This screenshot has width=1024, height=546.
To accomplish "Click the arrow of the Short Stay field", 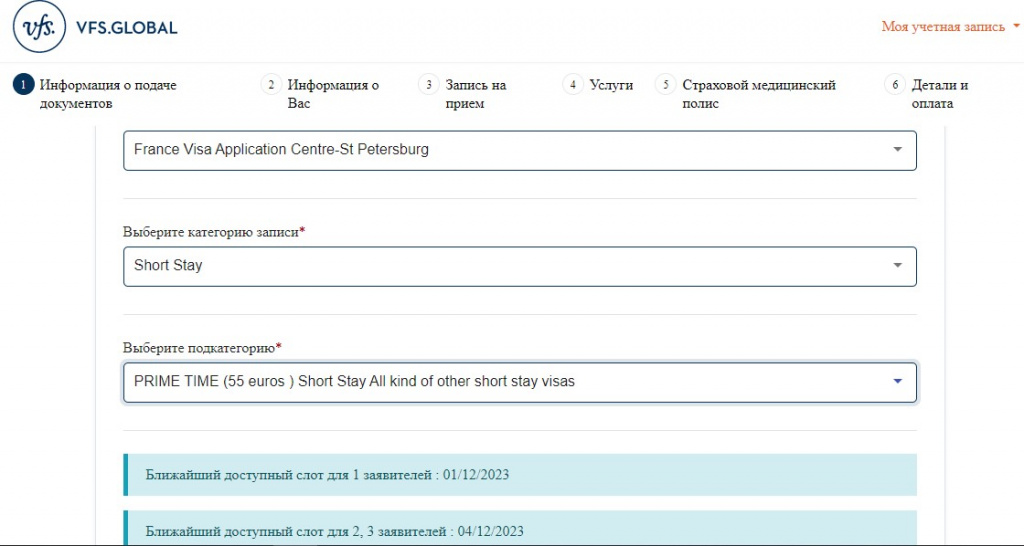I will (897, 265).
